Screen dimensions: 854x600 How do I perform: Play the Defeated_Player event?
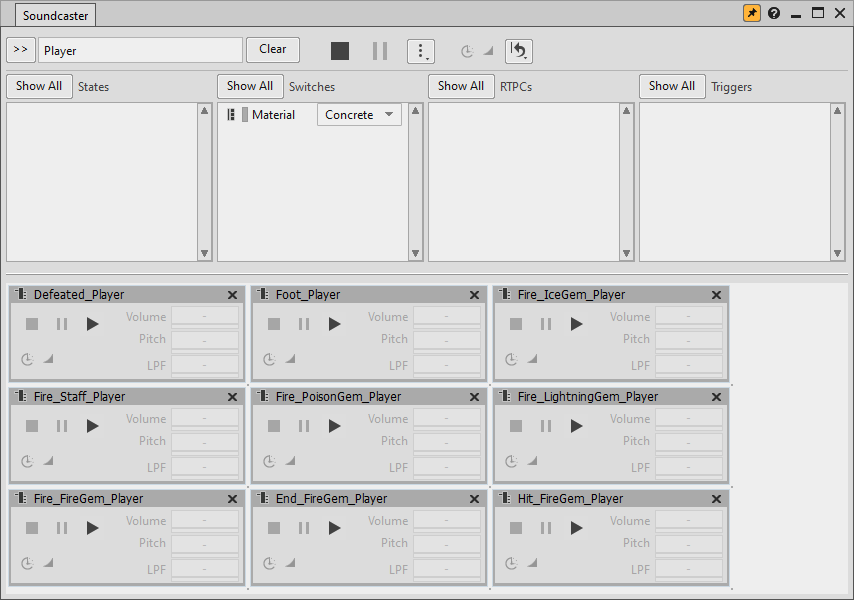(x=93, y=324)
